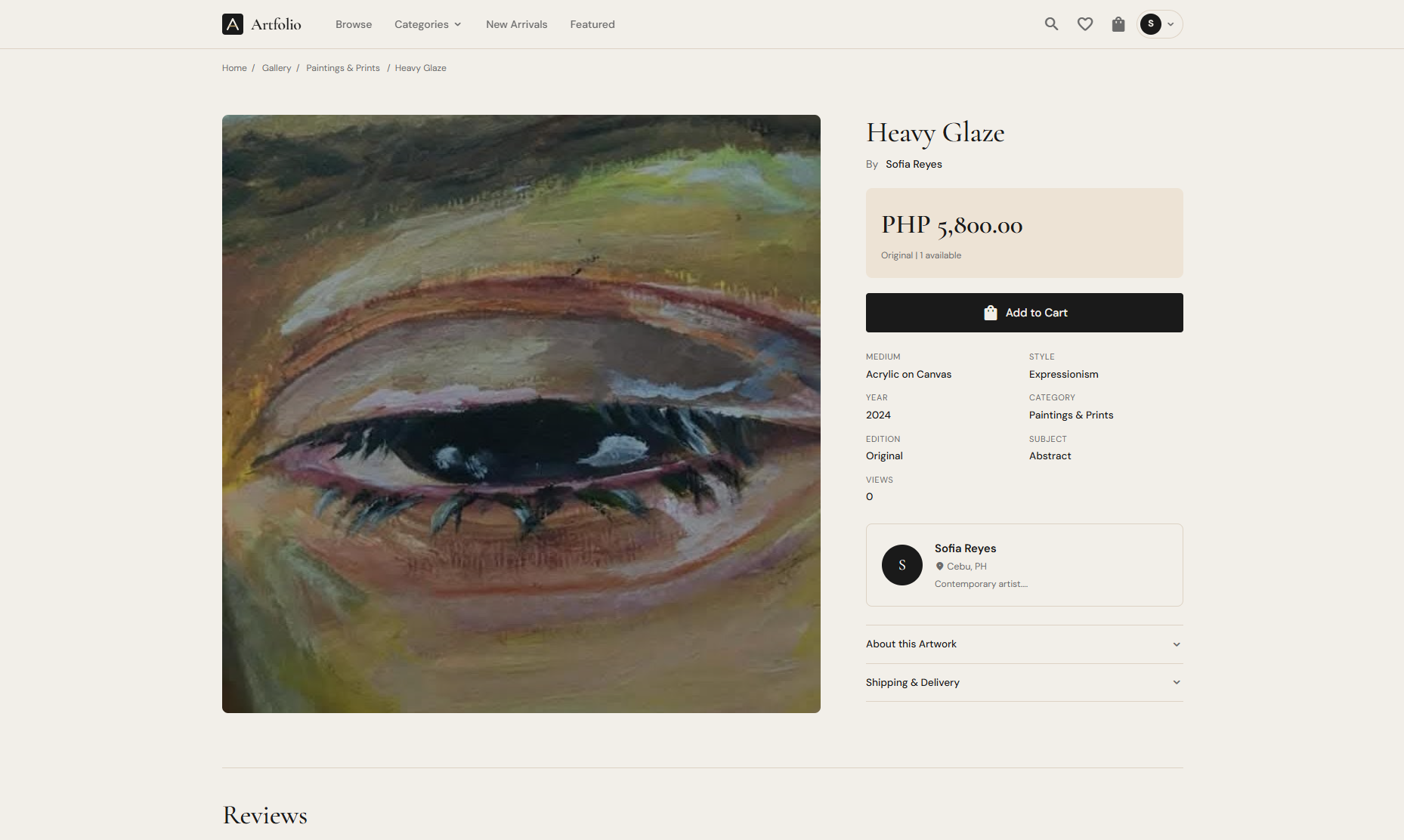The image size is (1404, 840).
Task: Expand the Shipping & Delivery section
Action: [1024, 682]
